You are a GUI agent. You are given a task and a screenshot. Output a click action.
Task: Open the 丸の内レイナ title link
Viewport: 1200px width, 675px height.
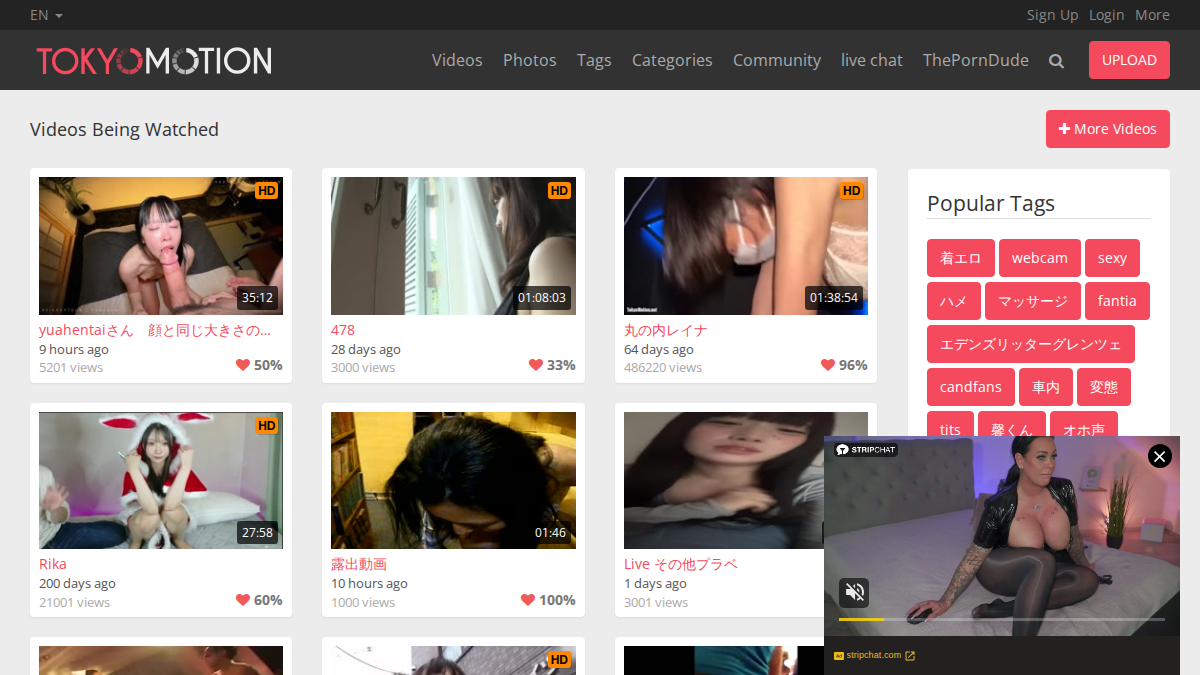tap(666, 330)
